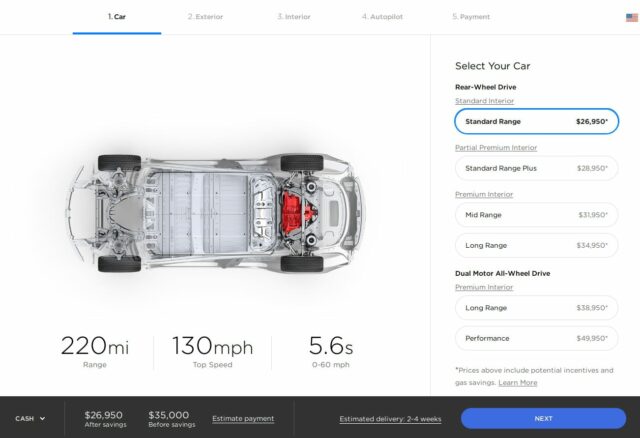Pick rear-wheel drive Long Range $34,950

coord(536,245)
